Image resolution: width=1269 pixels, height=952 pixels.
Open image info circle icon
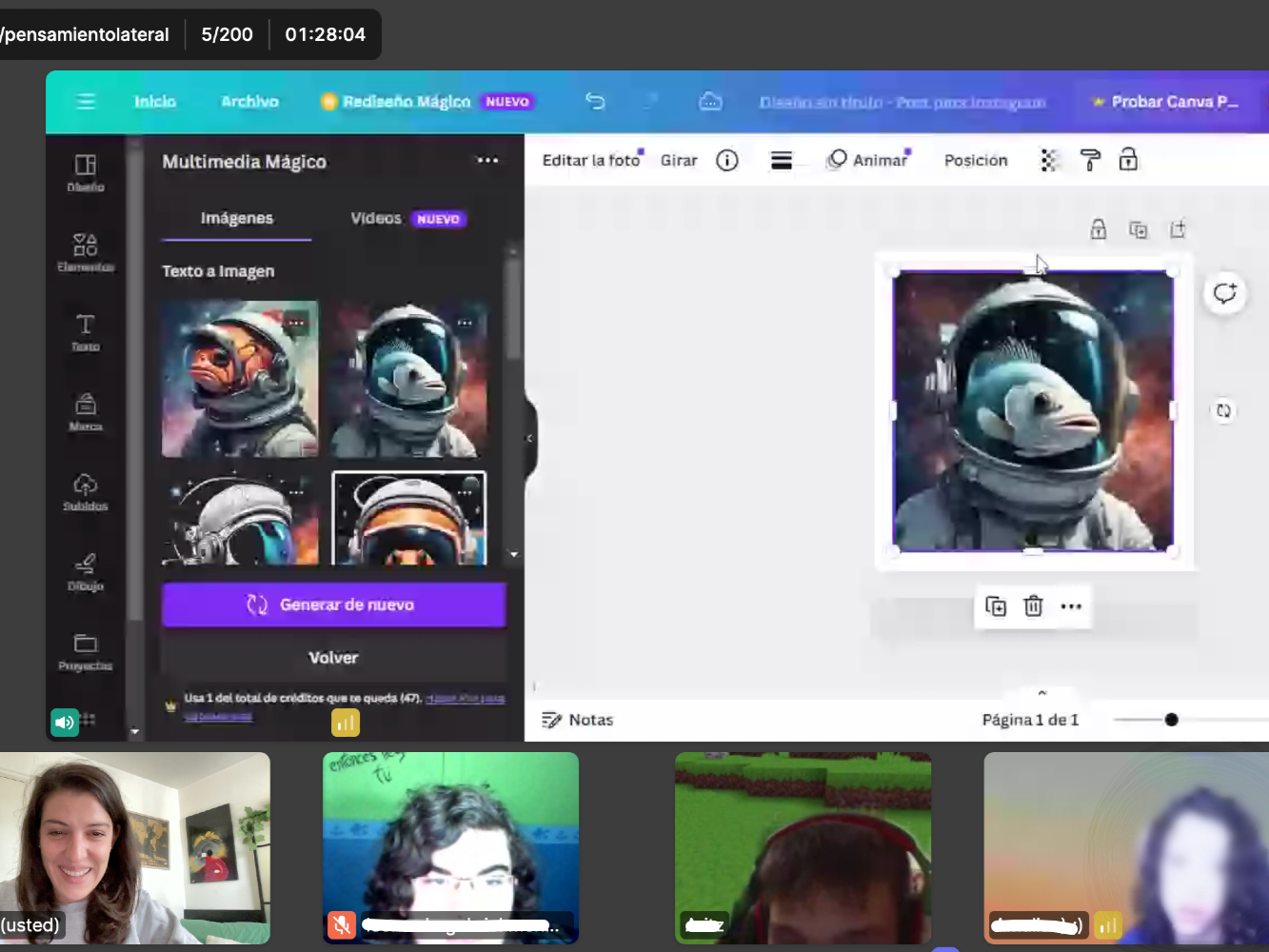pyautogui.click(x=727, y=160)
